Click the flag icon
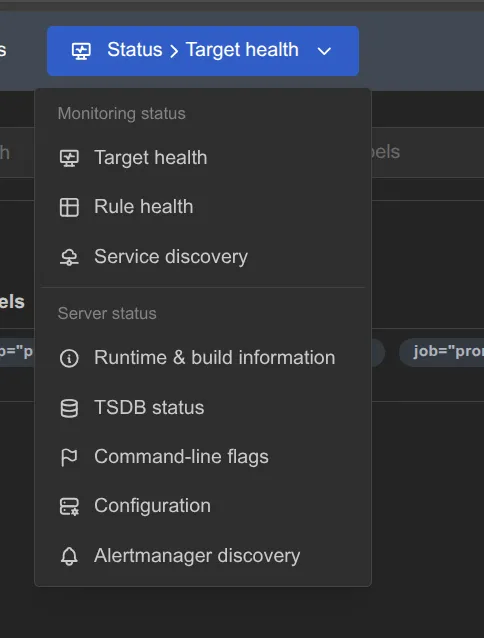The height and width of the screenshot is (638, 484). pos(69,457)
